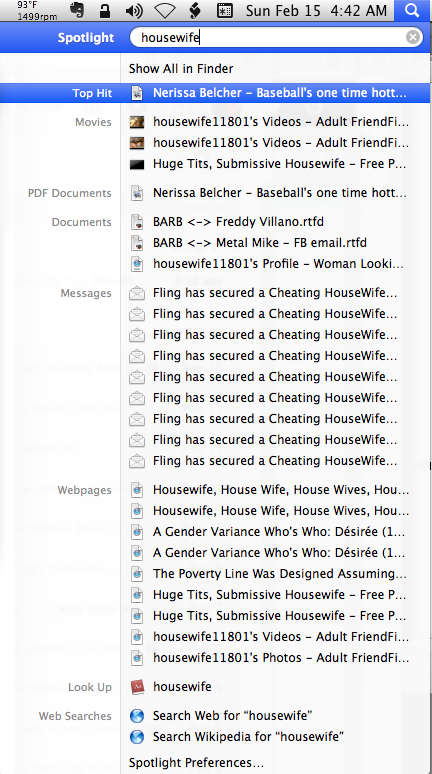The image size is (432, 774).
Task: Open Nerissa Belcher result under PDF Documents
Action: (x=279, y=193)
